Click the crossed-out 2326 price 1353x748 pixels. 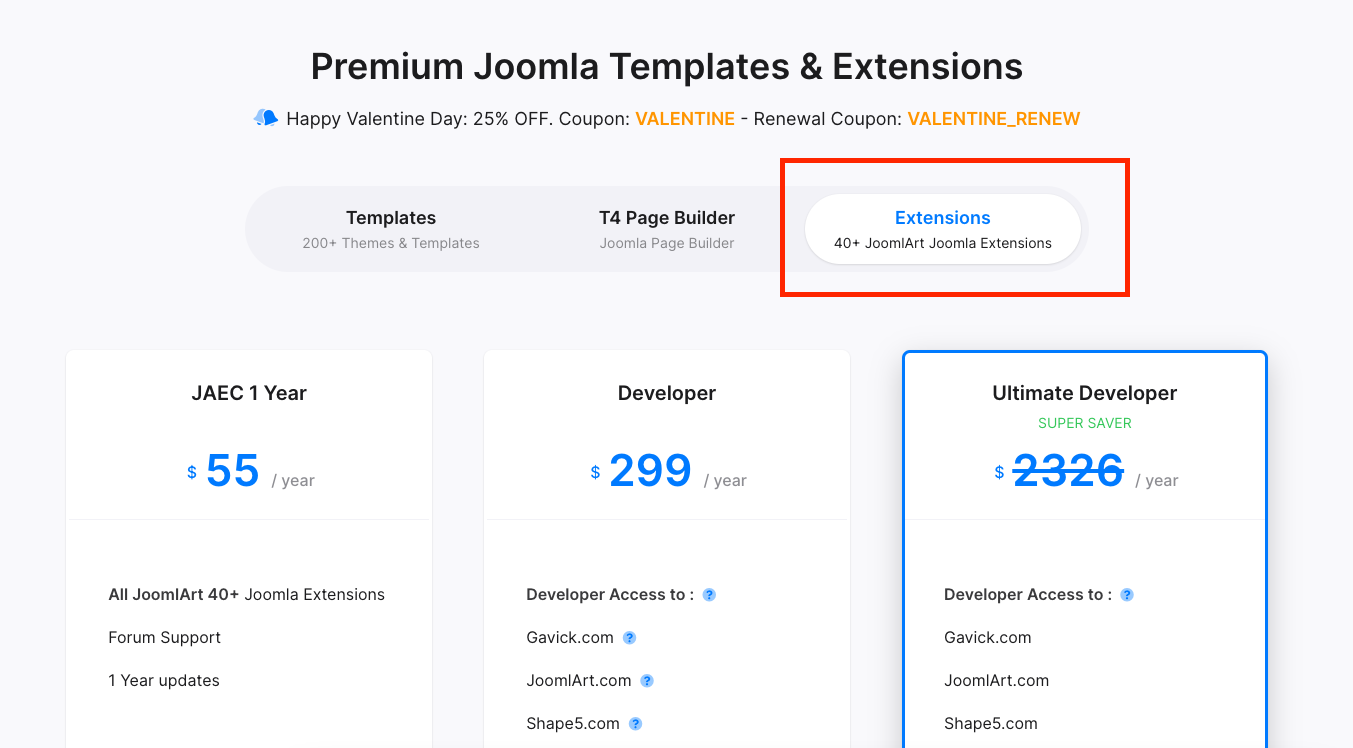click(1068, 471)
